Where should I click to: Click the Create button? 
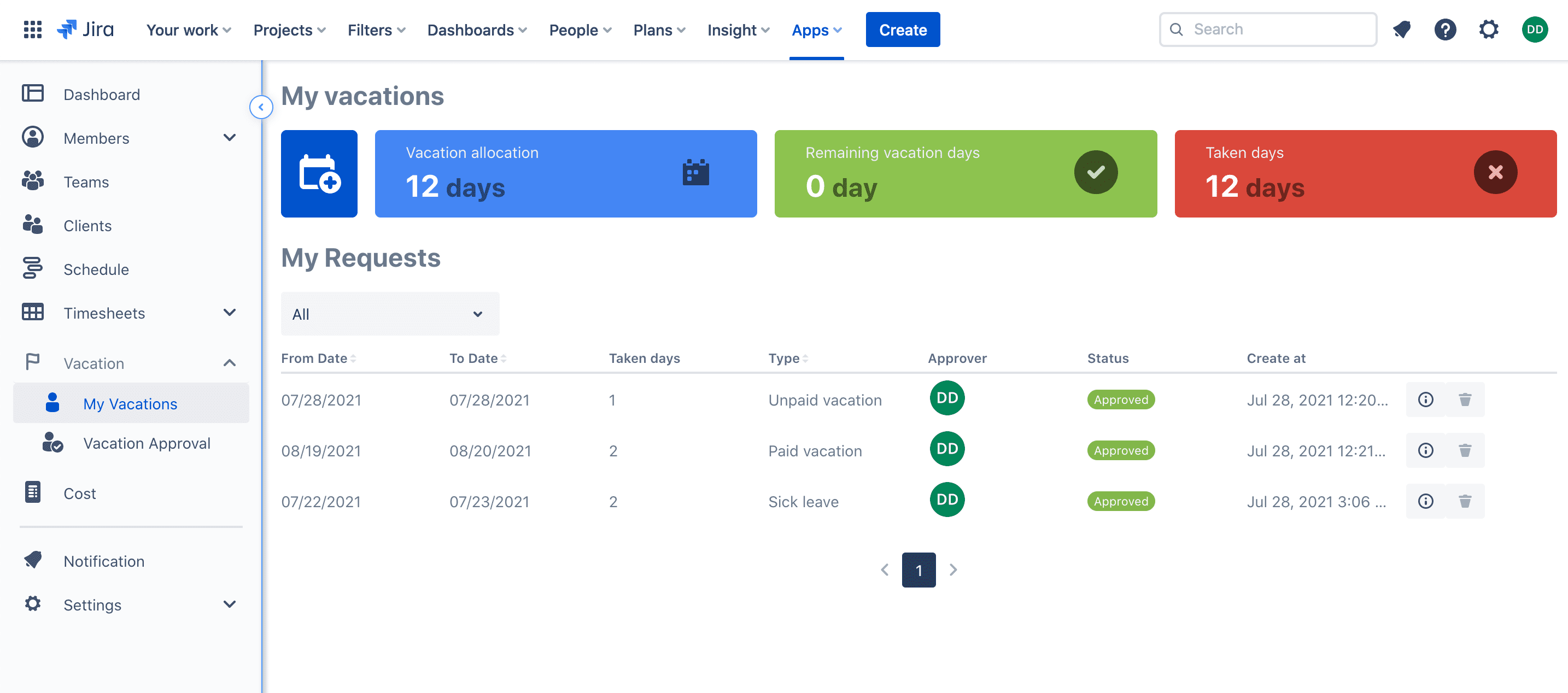(x=903, y=30)
